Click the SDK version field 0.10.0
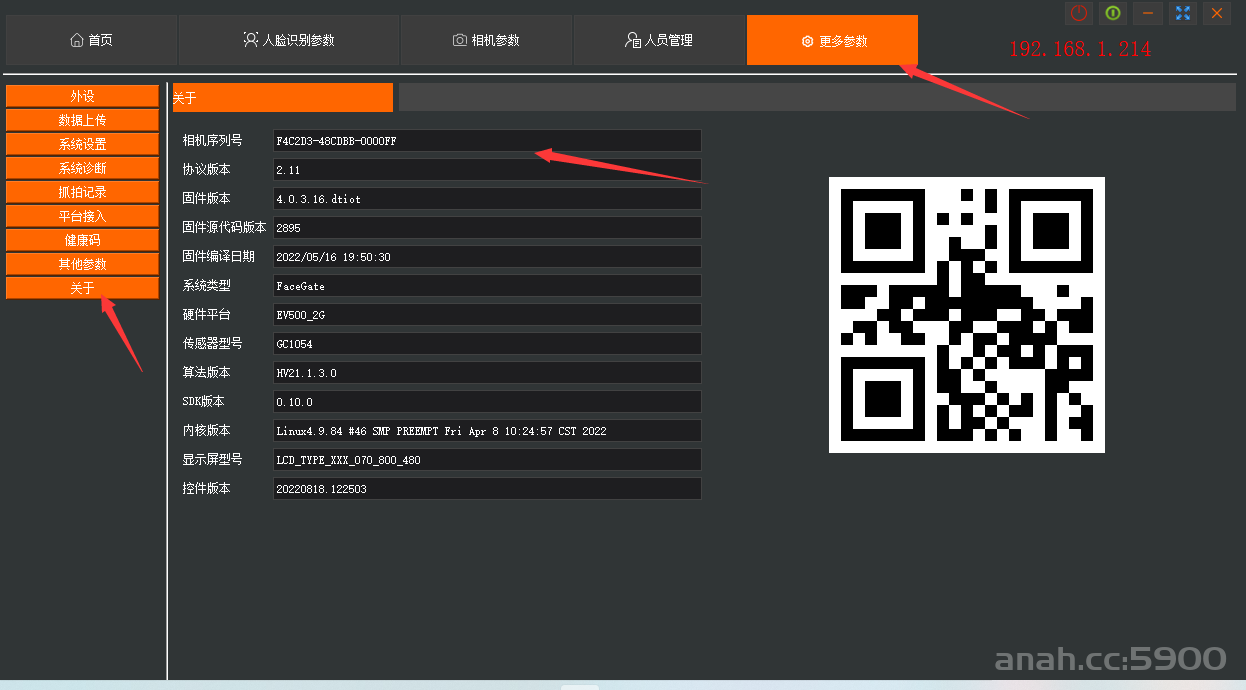The height and width of the screenshot is (690, 1246). (487, 402)
